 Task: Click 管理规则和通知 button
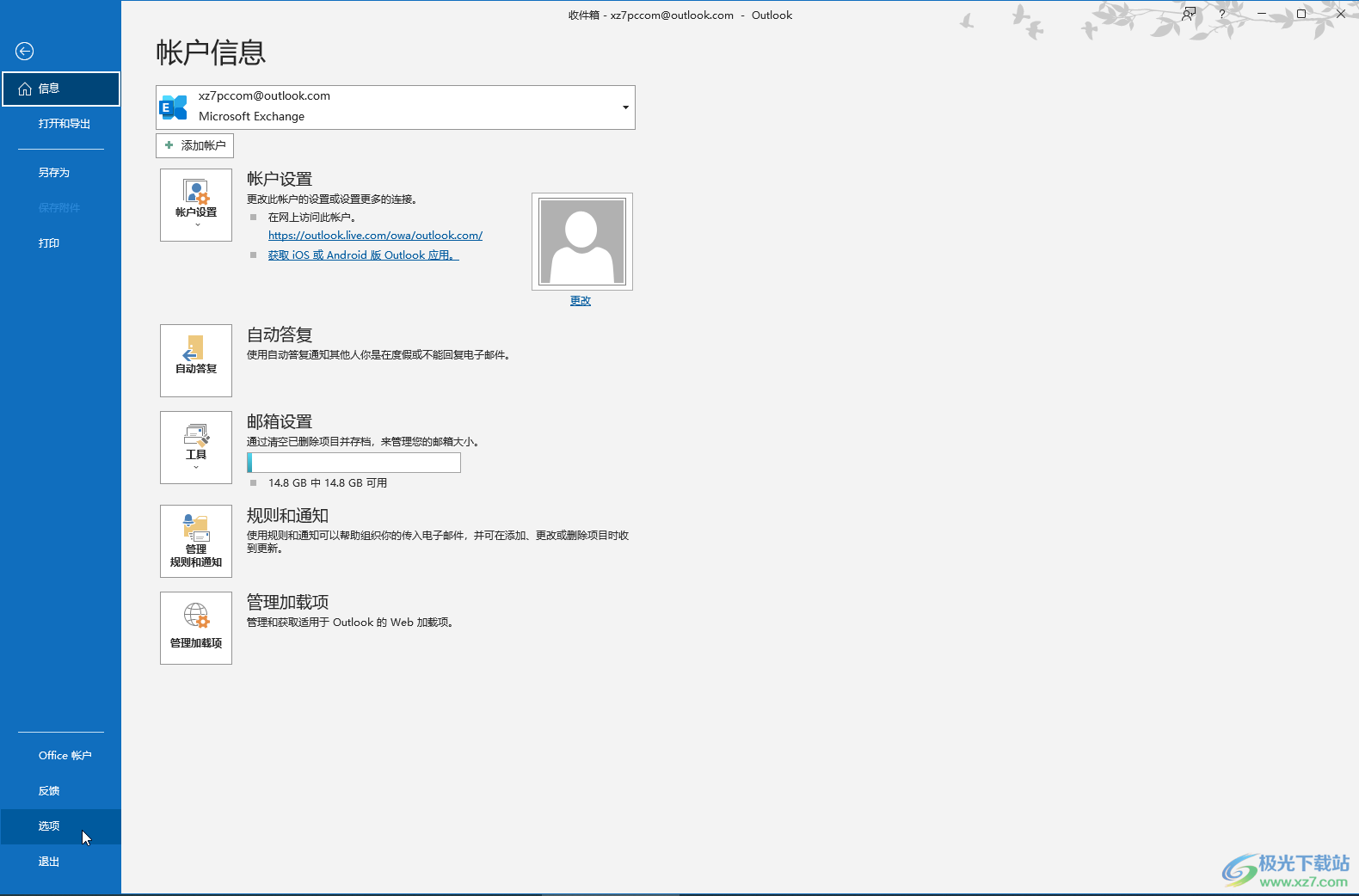coord(196,542)
